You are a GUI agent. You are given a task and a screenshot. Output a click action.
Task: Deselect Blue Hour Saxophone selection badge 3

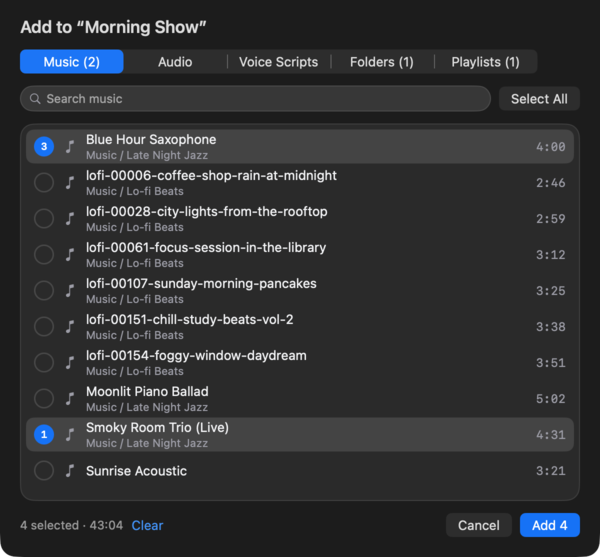[44, 147]
